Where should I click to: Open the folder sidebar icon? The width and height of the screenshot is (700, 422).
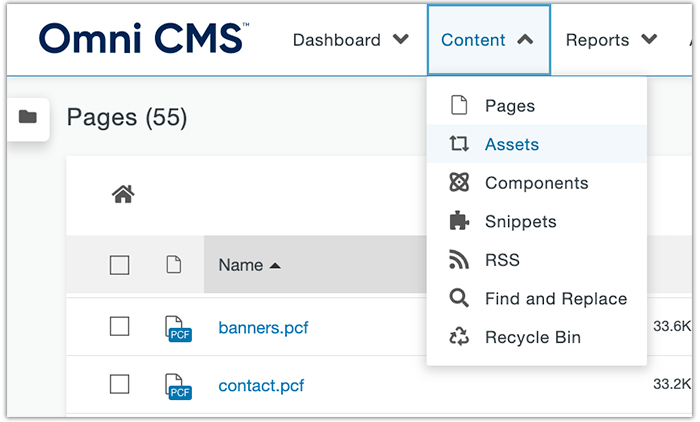pos(28,117)
